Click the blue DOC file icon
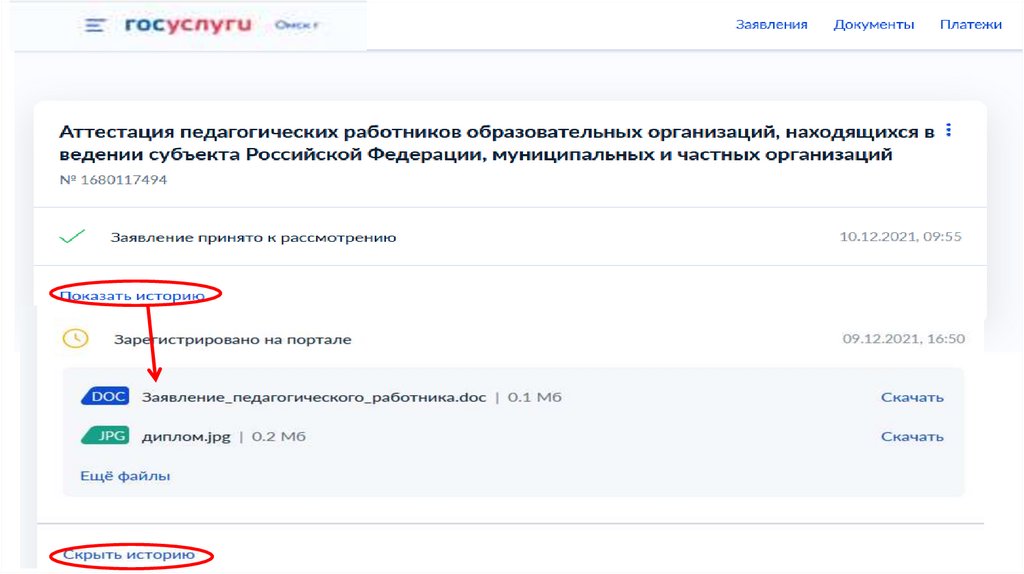 (x=105, y=397)
